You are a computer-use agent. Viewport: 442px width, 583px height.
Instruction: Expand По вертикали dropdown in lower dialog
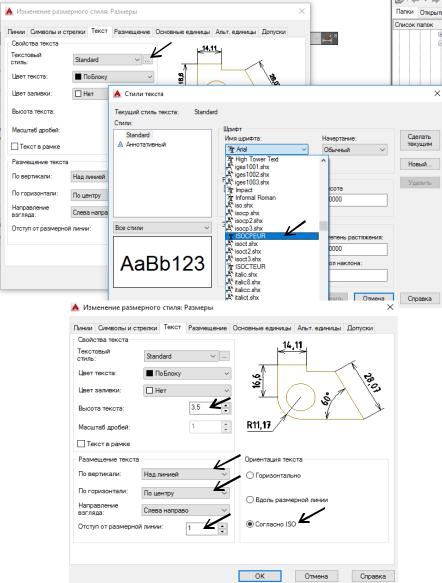[185, 474]
